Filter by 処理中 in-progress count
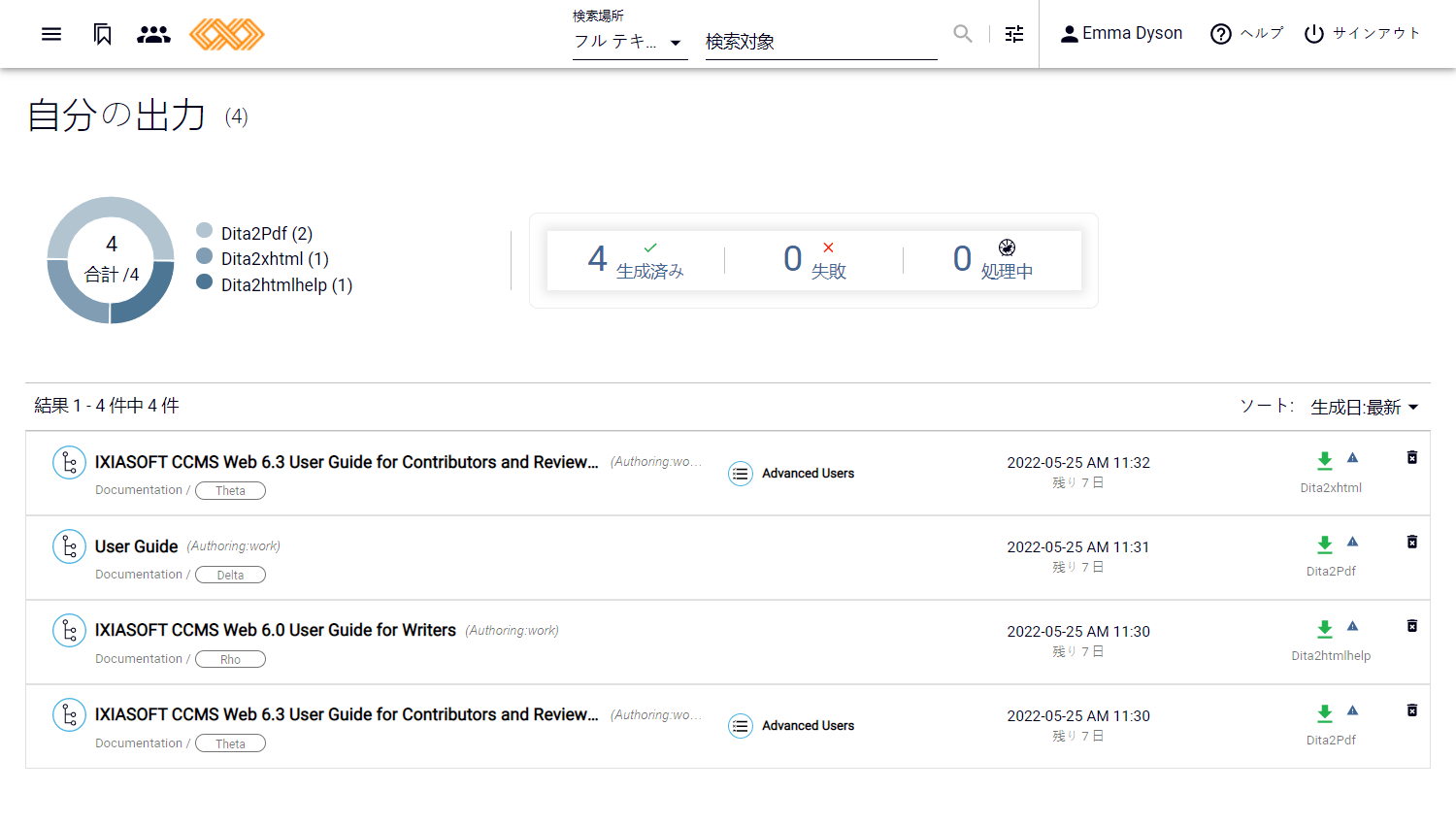This screenshot has height=825, width=1456. [993, 260]
